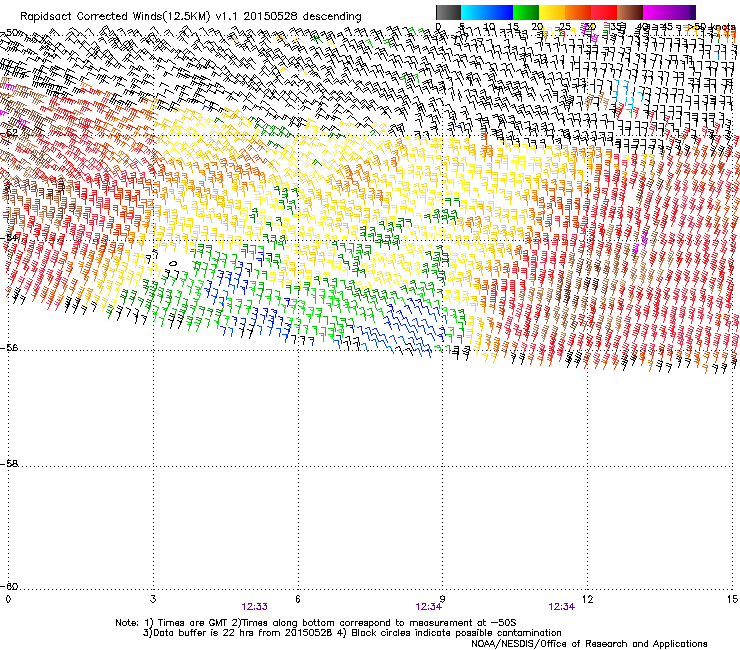Click the magenta segment of the speed legend

point(656,12)
